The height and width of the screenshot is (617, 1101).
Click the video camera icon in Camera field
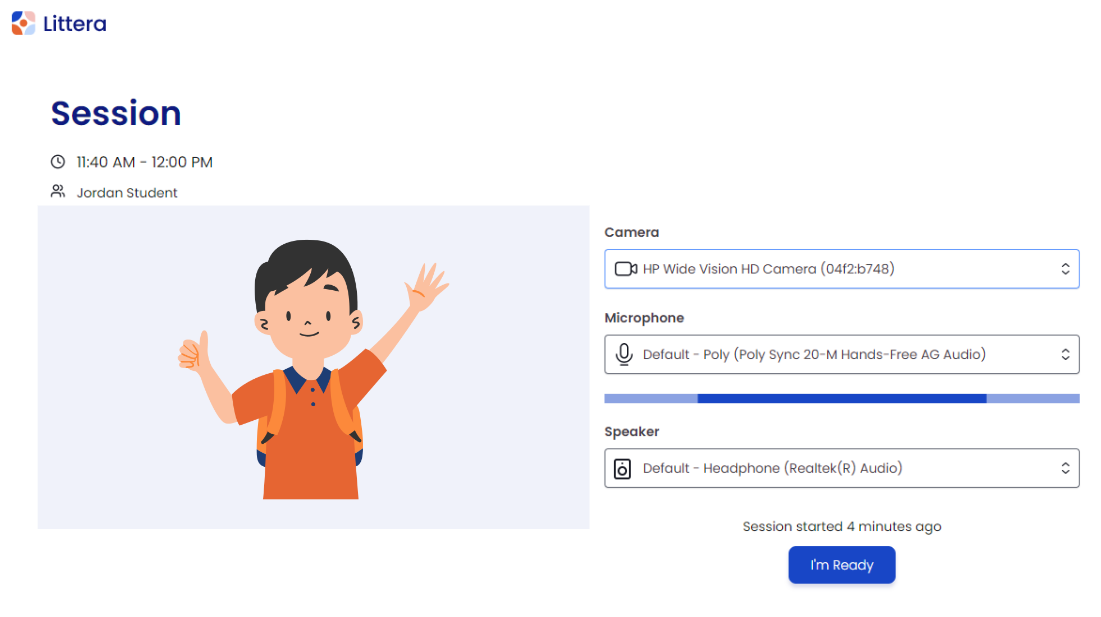coord(625,269)
